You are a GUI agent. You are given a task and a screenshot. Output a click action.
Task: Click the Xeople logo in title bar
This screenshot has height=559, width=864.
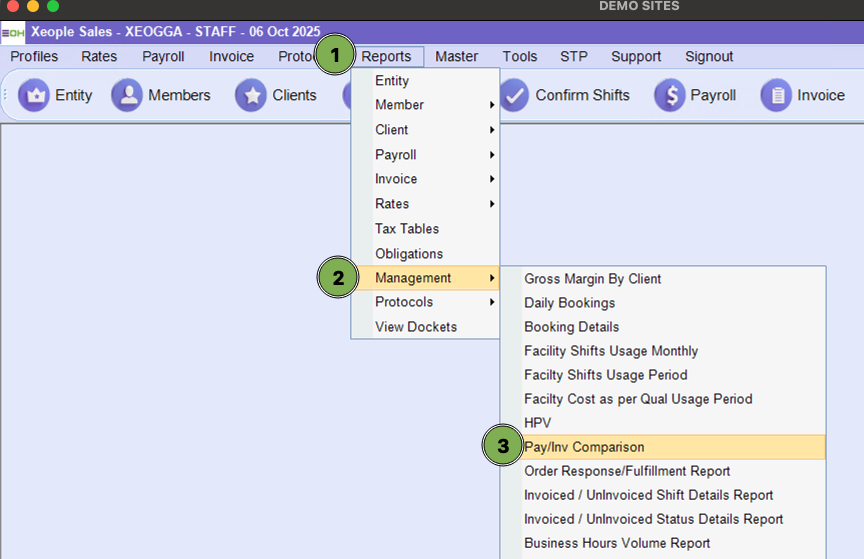click(14, 32)
